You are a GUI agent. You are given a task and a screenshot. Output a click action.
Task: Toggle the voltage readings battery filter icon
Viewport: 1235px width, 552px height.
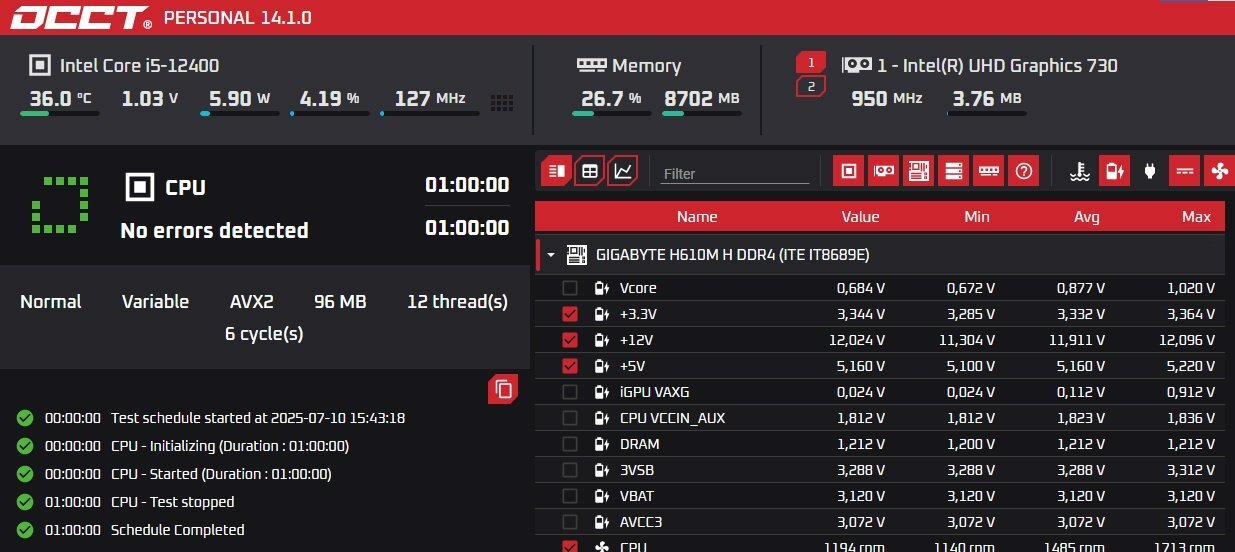pyautogui.click(x=1114, y=171)
